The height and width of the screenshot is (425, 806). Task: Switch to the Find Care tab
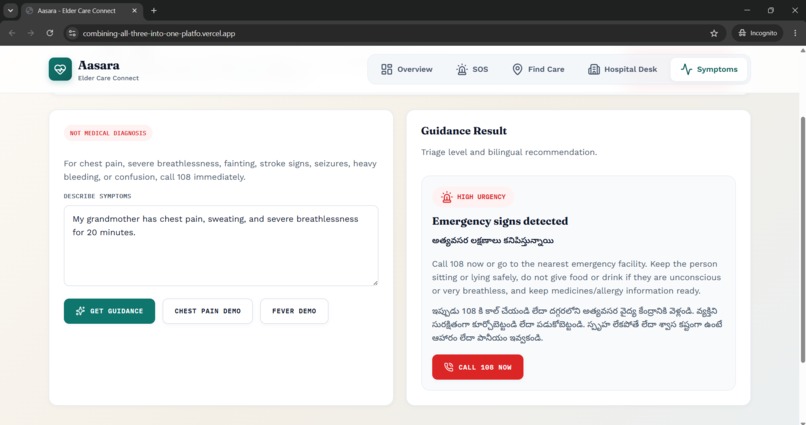click(x=538, y=69)
